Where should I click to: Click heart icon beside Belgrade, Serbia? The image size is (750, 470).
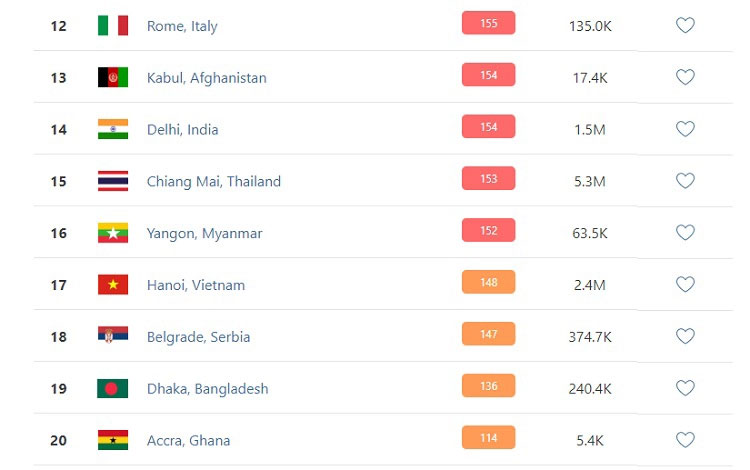[685, 336]
